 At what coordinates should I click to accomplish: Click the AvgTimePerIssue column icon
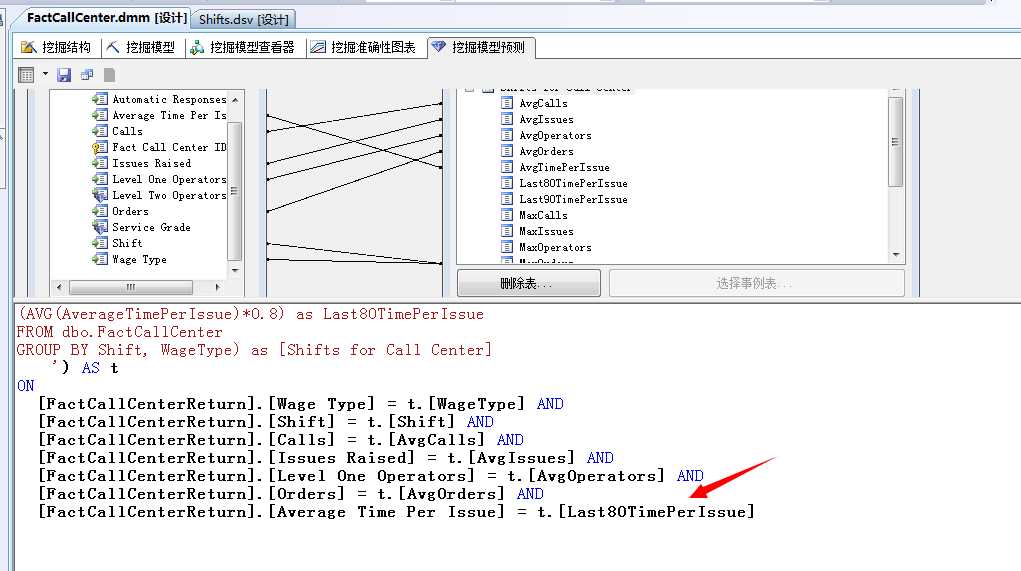click(x=507, y=167)
